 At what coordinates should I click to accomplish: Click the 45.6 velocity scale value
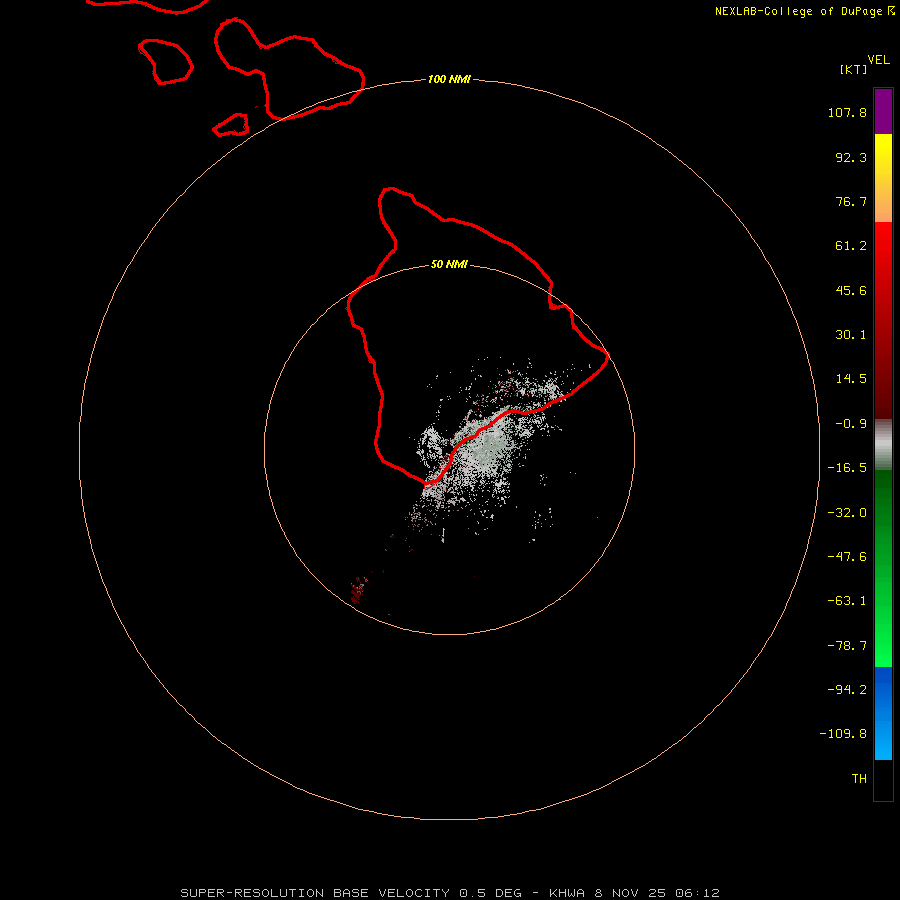pos(851,290)
